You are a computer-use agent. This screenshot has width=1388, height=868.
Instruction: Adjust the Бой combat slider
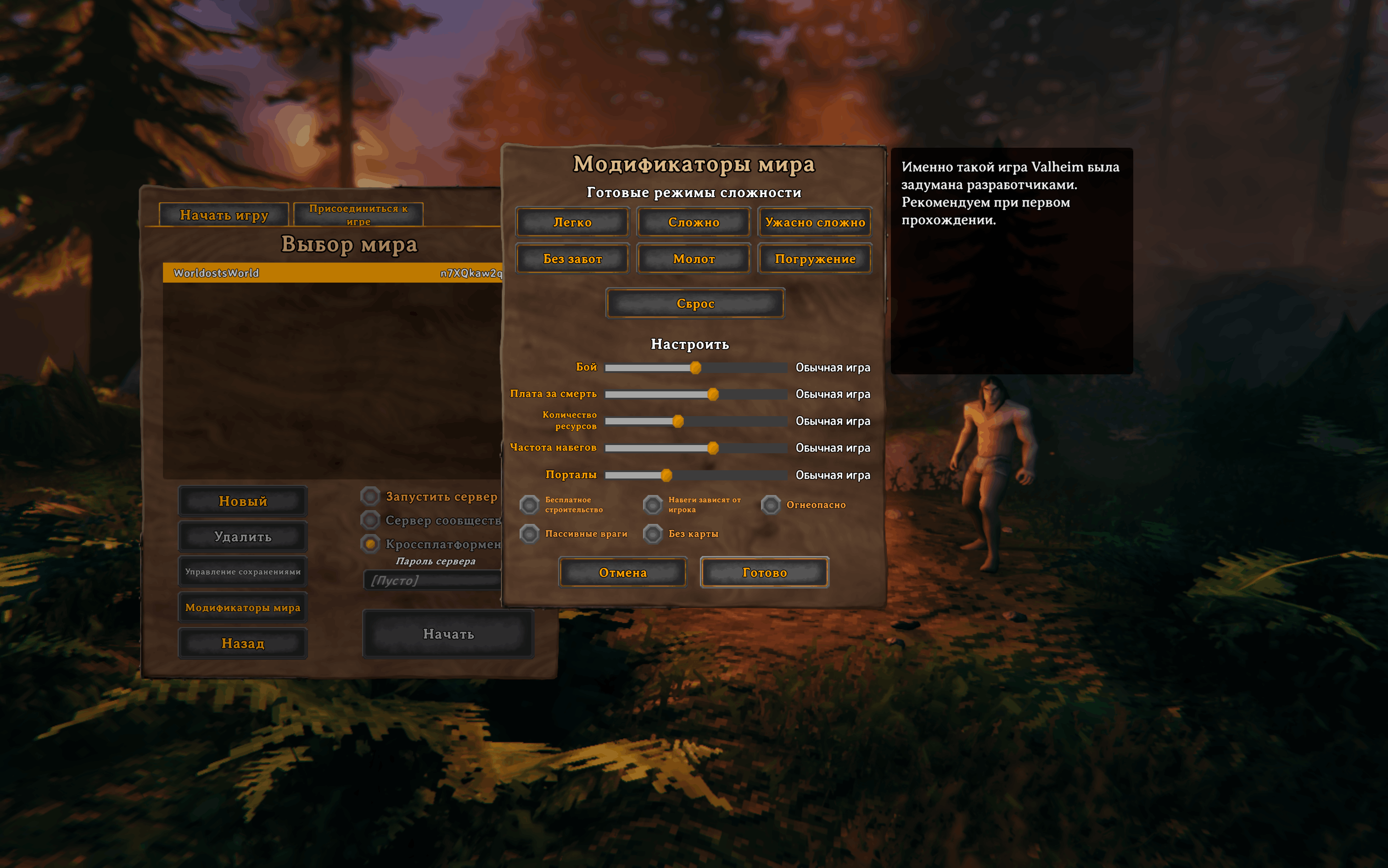[x=695, y=367]
